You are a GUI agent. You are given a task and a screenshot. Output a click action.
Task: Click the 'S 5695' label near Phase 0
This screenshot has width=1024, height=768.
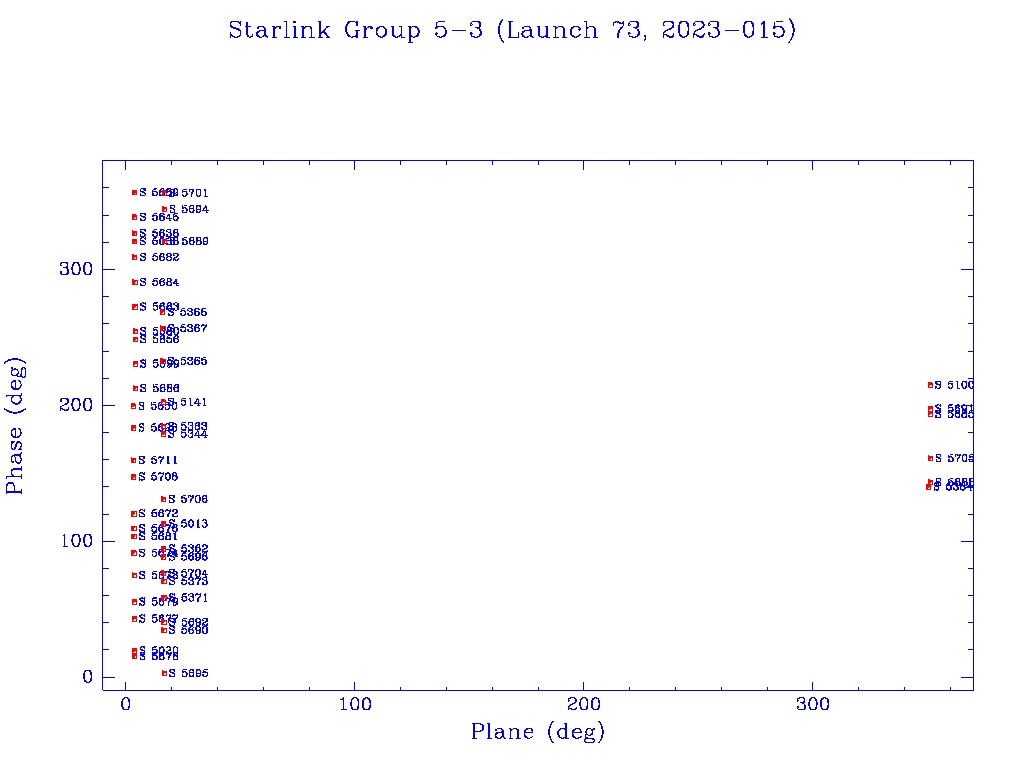tap(188, 673)
